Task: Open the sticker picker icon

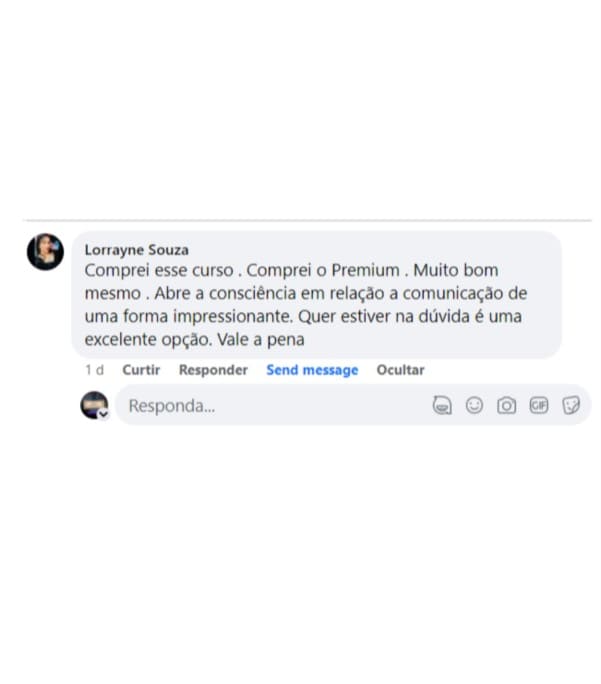Action: [x=571, y=405]
